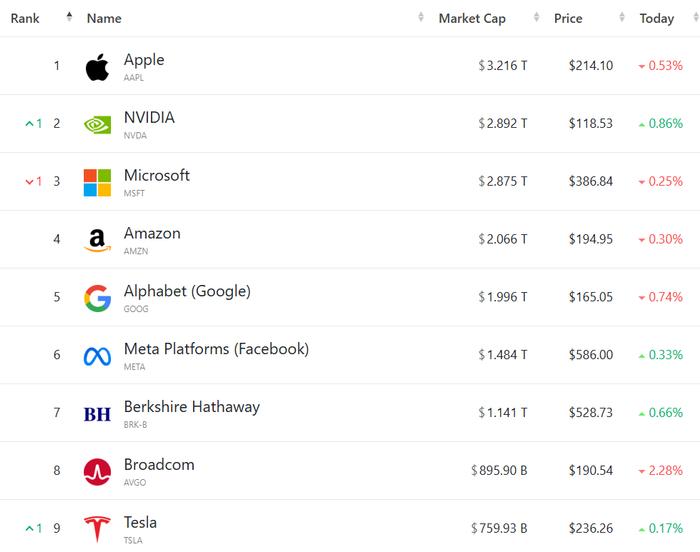The image size is (700, 552).
Task: Click the Meta infinity logo
Action: [x=97, y=356]
